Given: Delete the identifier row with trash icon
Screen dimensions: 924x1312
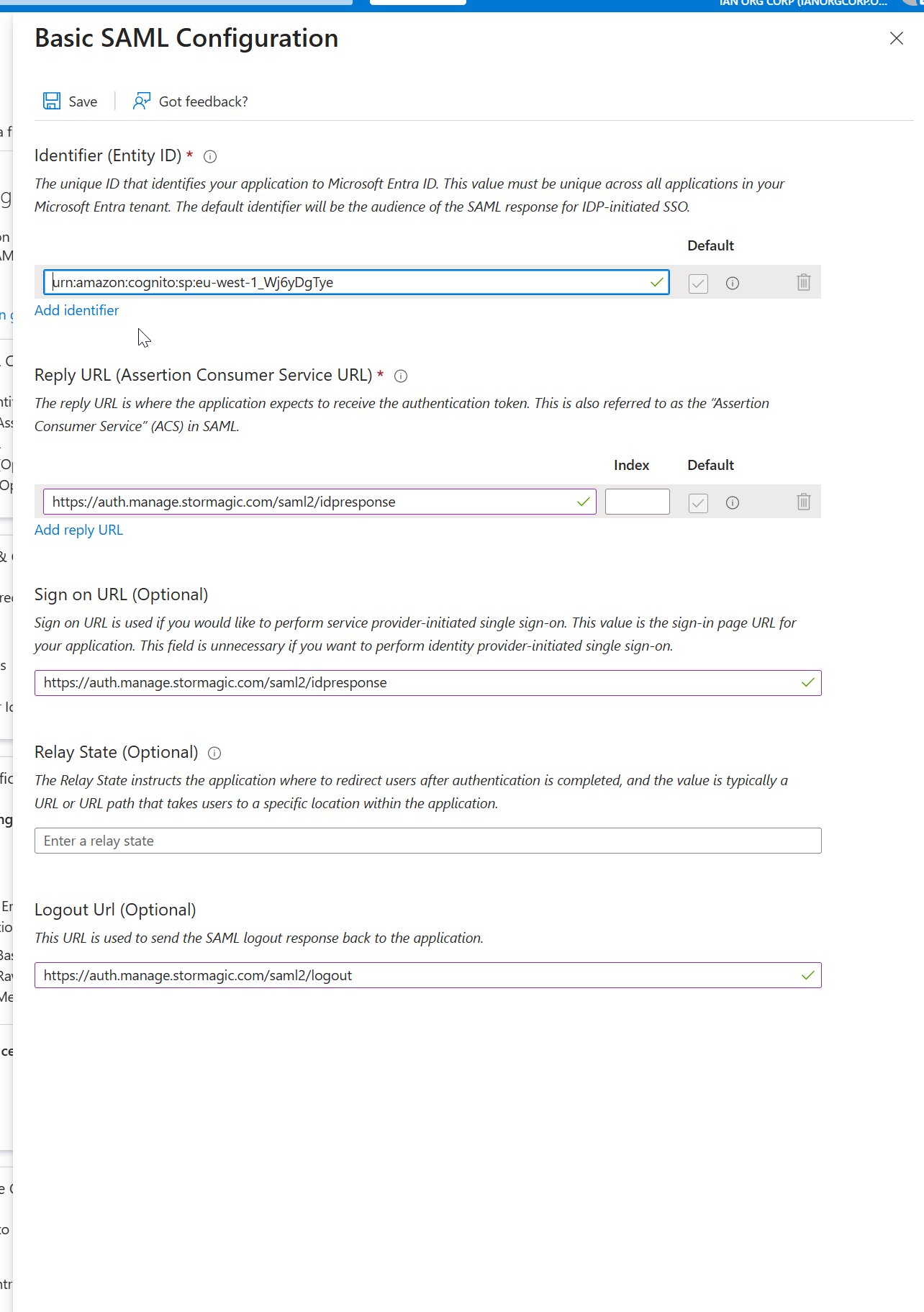Looking at the screenshot, I should pyautogui.click(x=804, y=282).
